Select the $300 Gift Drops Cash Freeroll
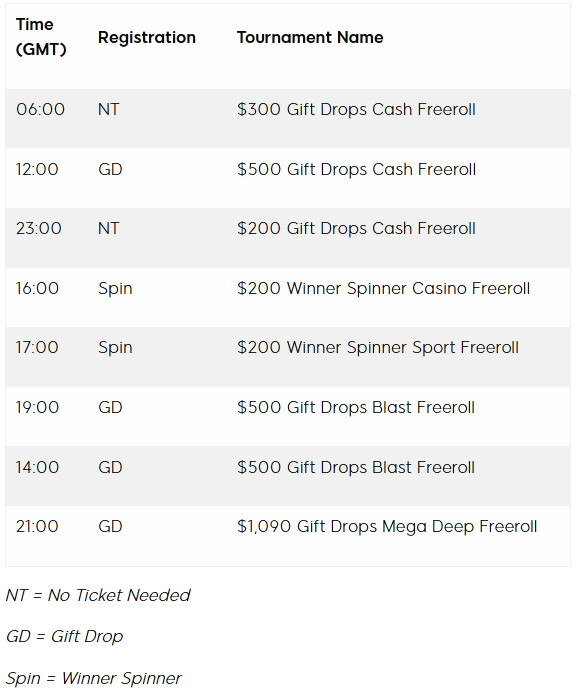 356,109
